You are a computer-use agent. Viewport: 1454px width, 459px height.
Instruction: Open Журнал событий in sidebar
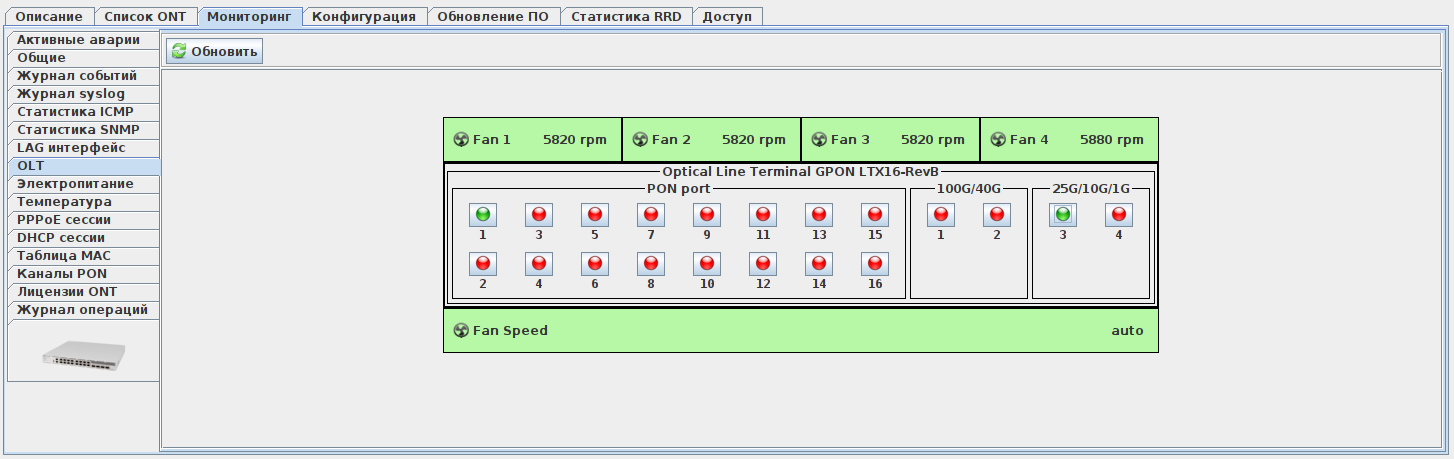pyautogui.click(x=83, y=76)
